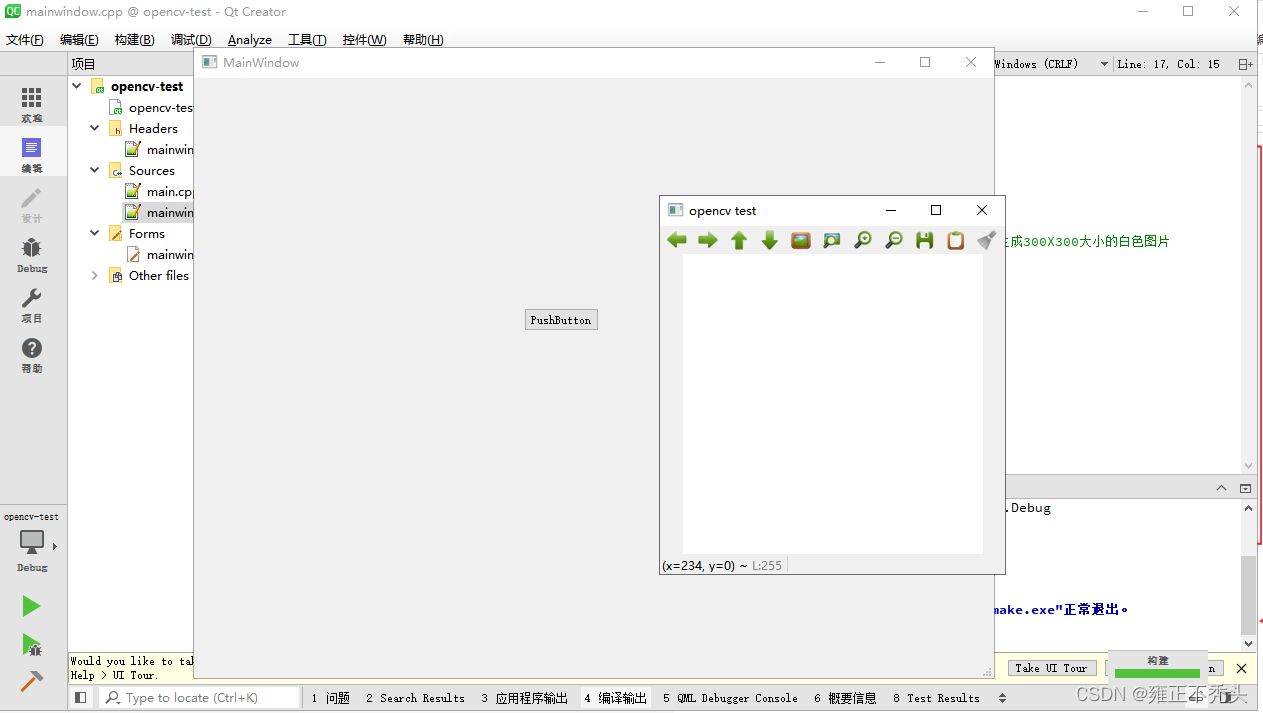Run the project with the green play icon
This screenshot has width=1263, height=713.
30,606
